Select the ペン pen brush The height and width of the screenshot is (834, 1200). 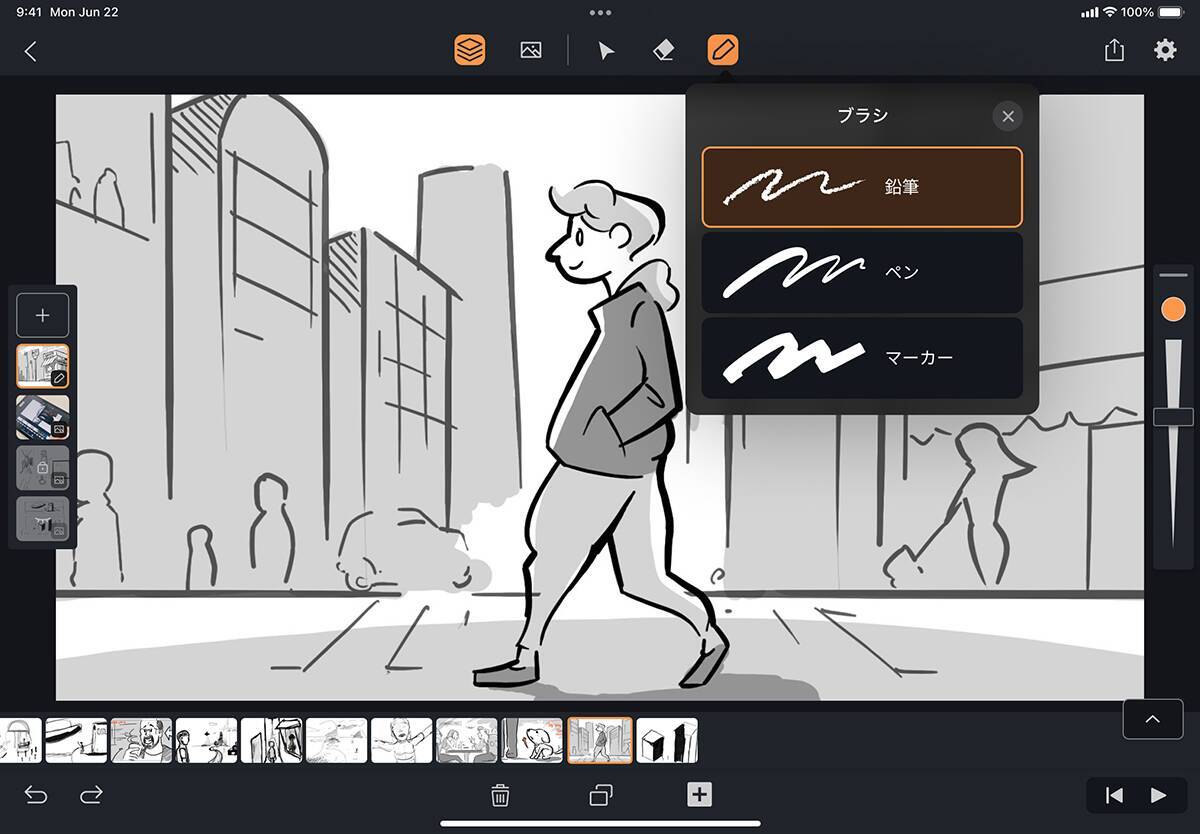862,272
